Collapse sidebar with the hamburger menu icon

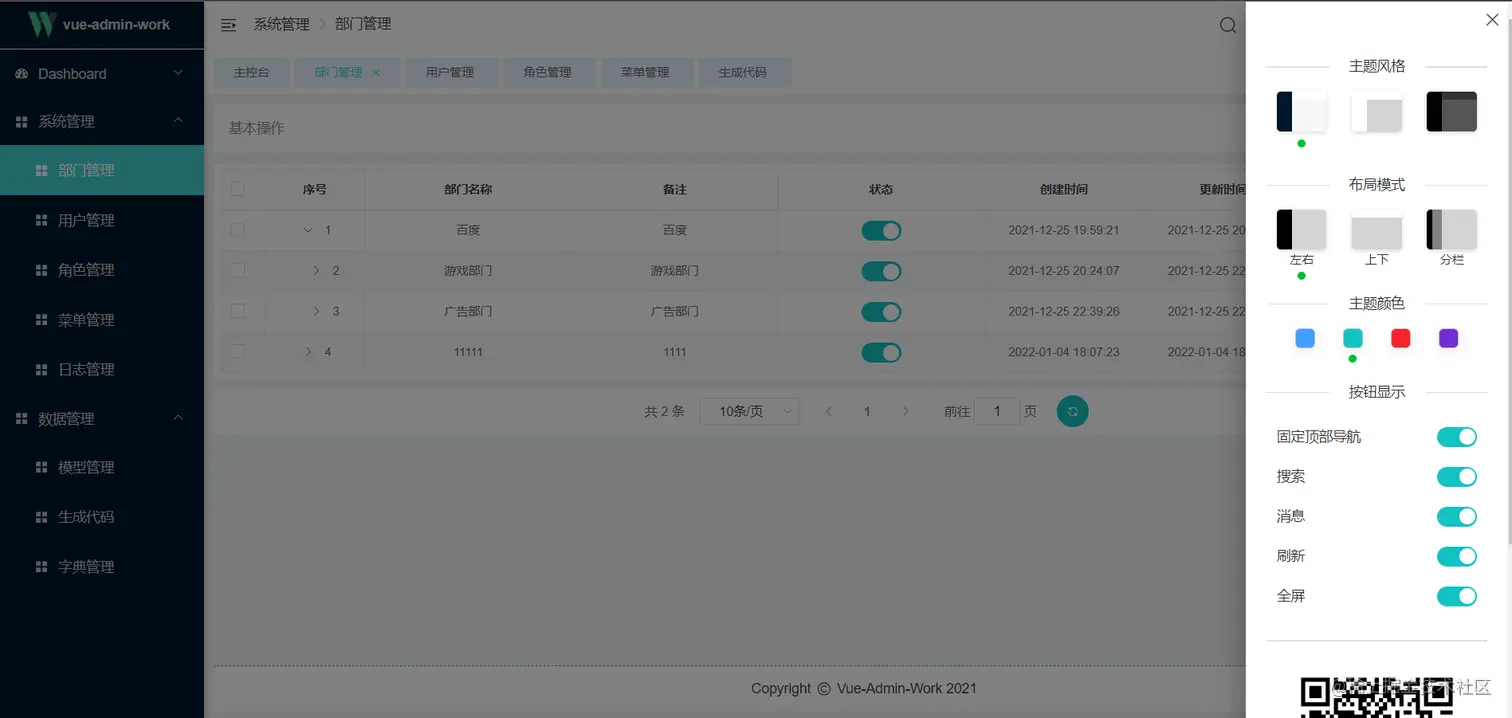228,25
